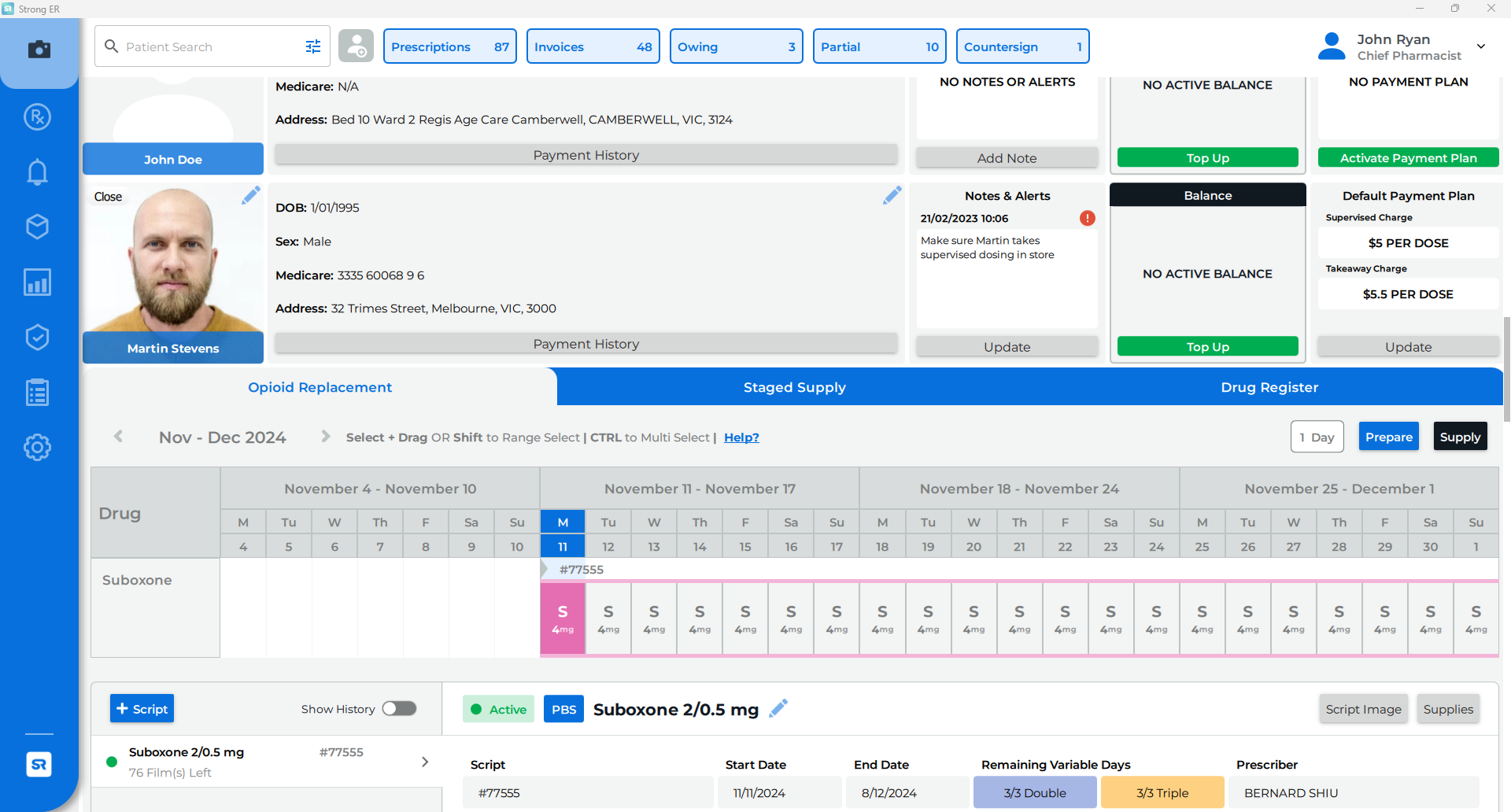Select the camera sidebar icon
The width and height of the screenshot is (1511, 812).
point(39,50)
